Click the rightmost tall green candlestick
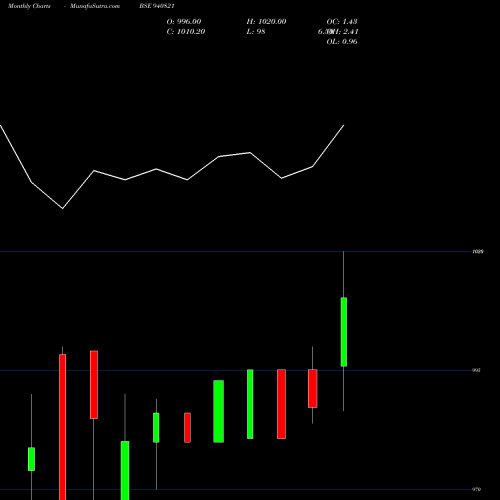 click(x=344, y=332)
